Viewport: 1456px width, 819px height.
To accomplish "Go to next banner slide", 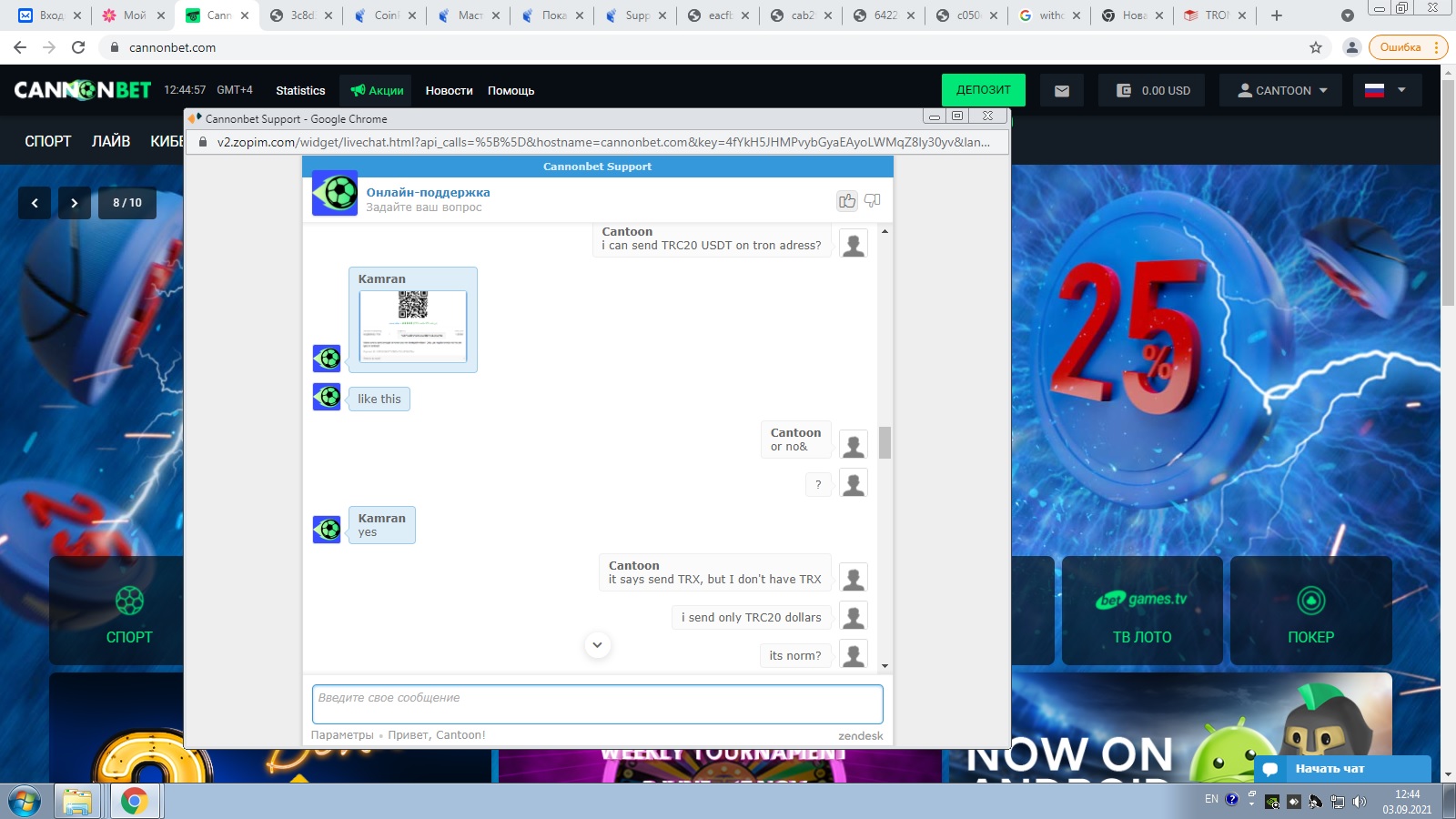I will tap(75, 203).
